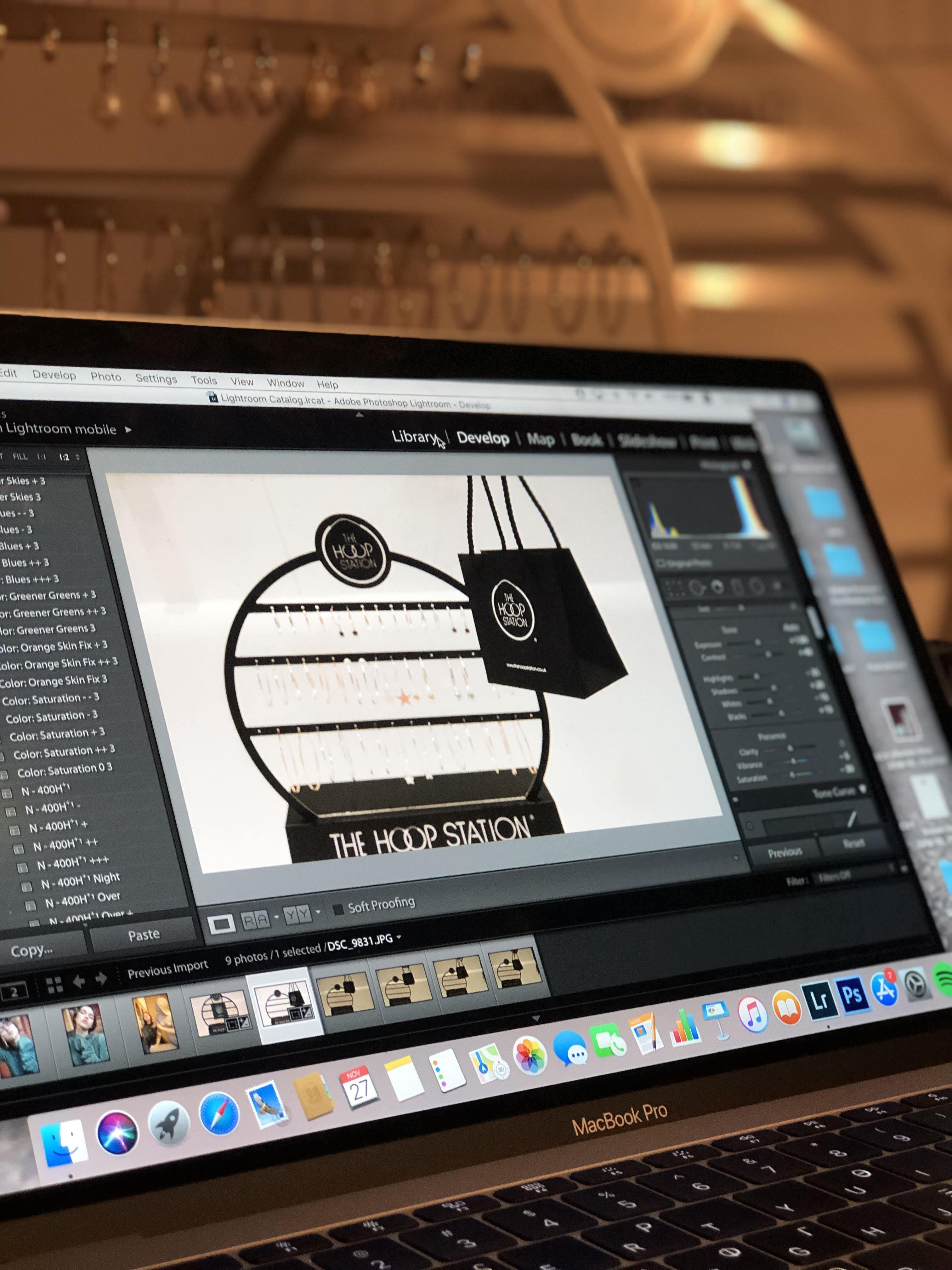Switch to the Library module
The width and height of the screenshot is (952, 1270).
click(414, 437)
